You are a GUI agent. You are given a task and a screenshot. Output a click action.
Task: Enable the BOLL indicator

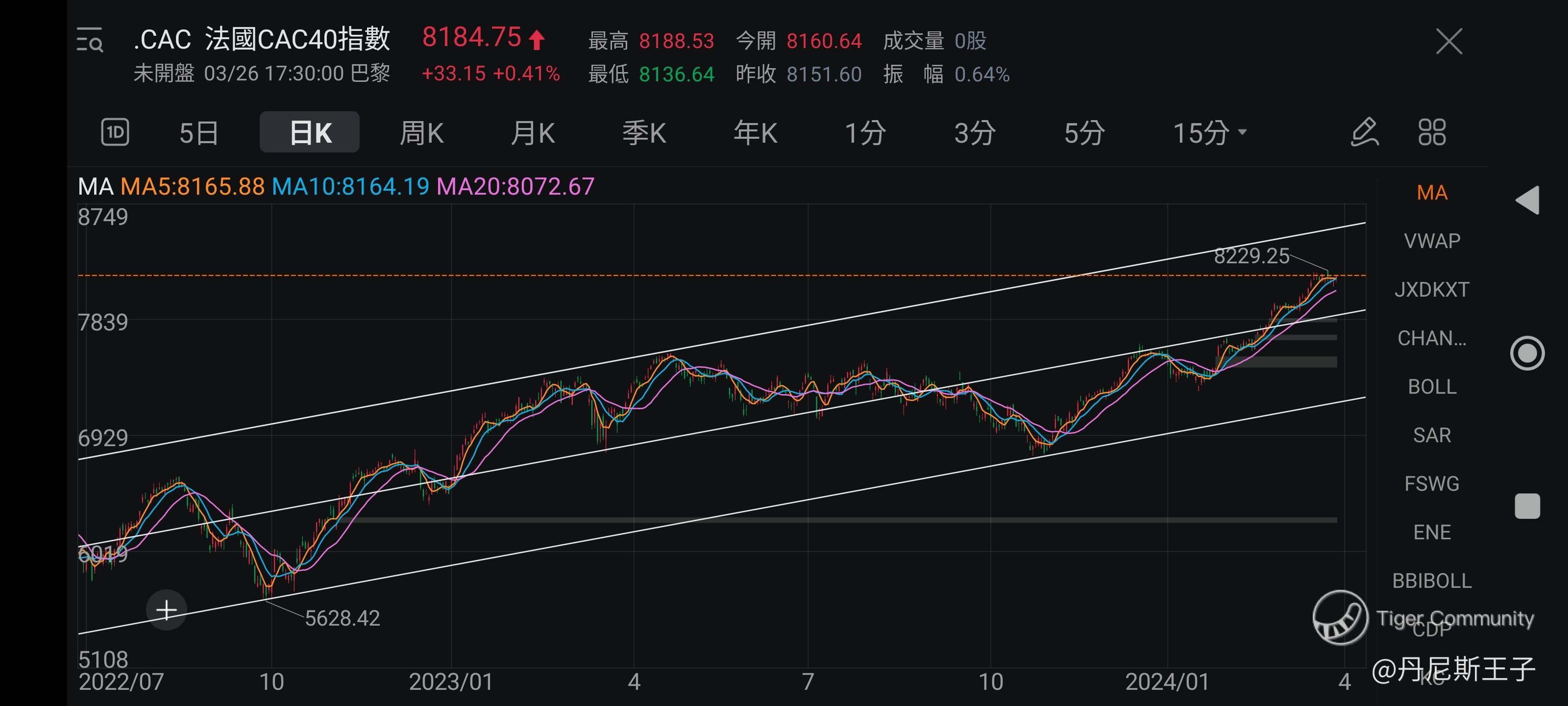(1432, 387)
